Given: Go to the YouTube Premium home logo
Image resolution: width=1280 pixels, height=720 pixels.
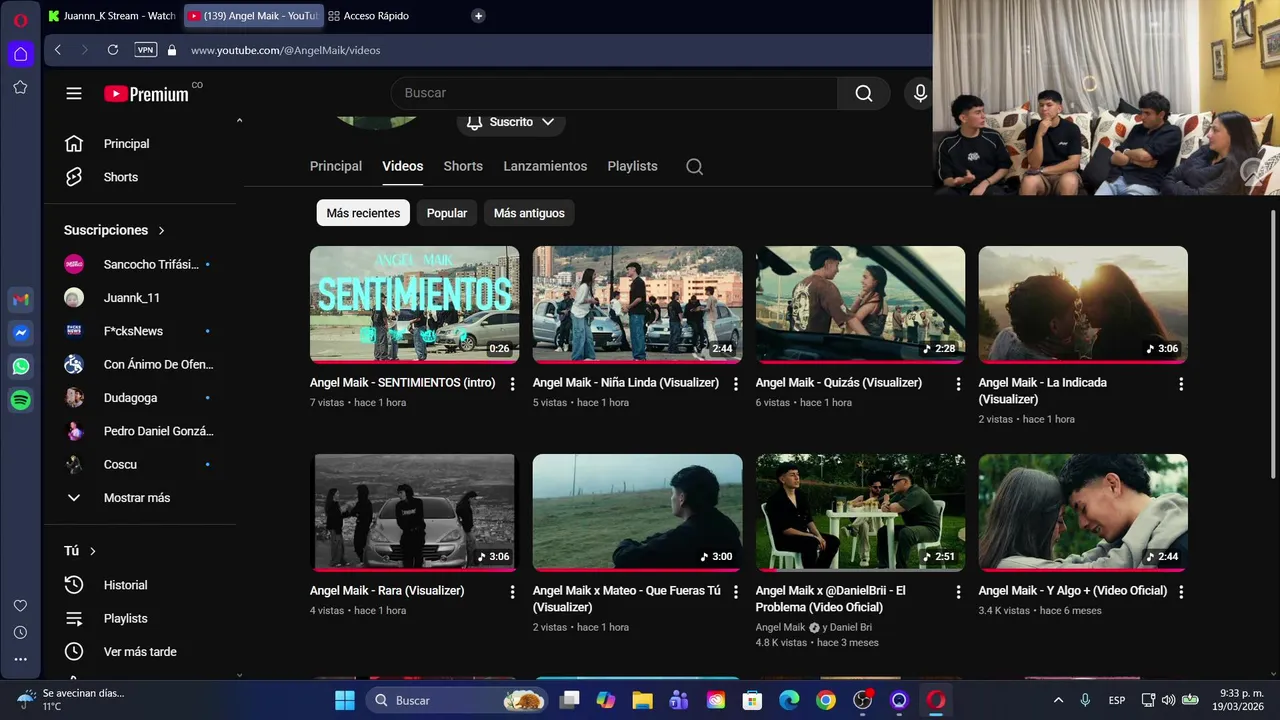Looking at the screenshot, I should click(146, 94).
